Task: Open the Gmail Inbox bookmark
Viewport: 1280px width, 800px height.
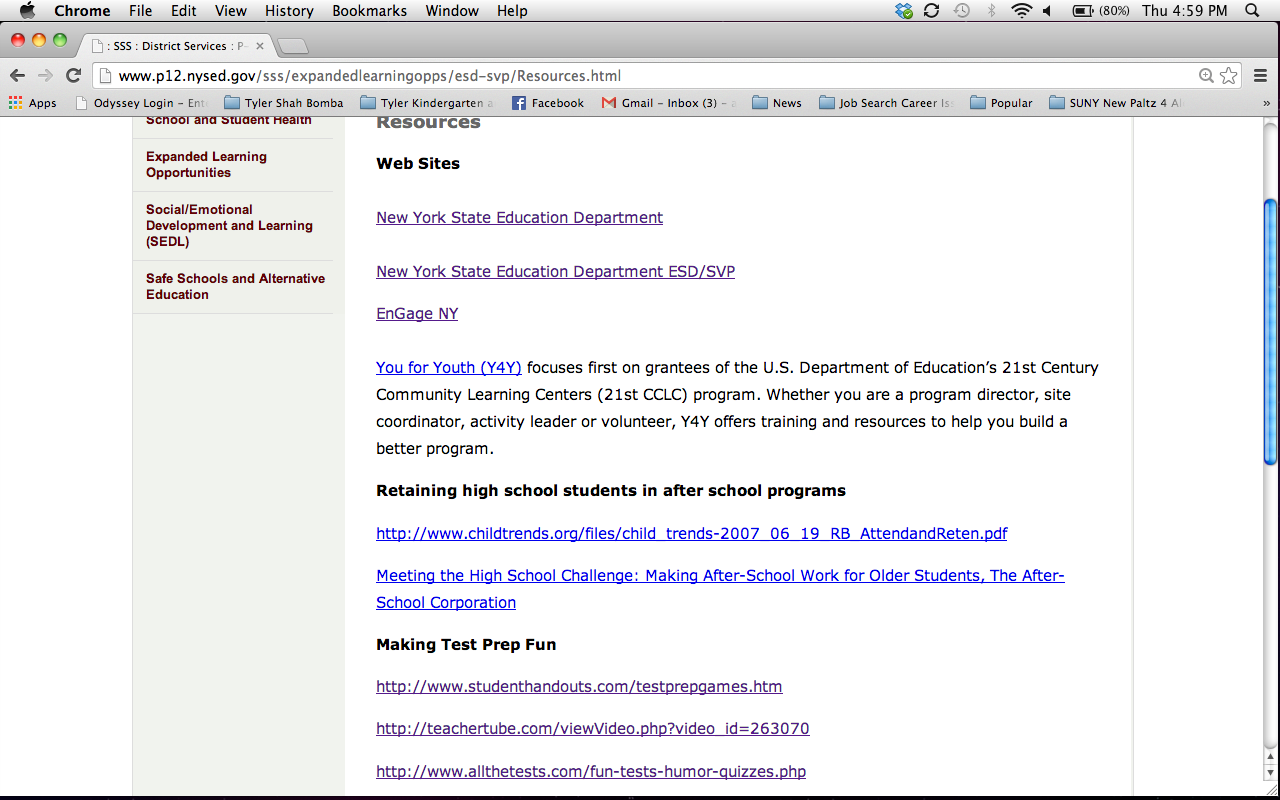Action: tap(668, 103)
